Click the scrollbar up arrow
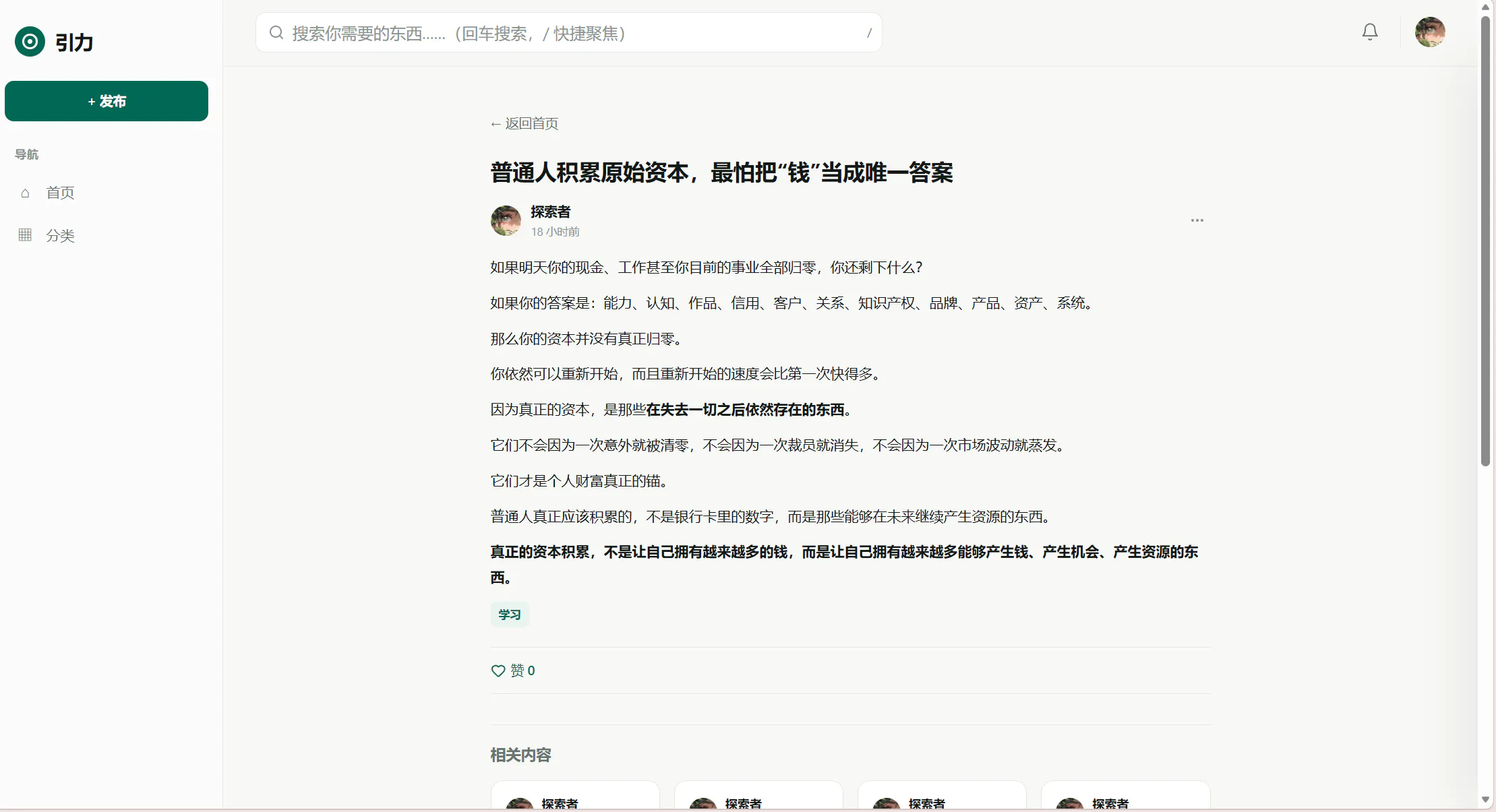This screenshot has height=812, width=1496. (x=1485, y=7)
